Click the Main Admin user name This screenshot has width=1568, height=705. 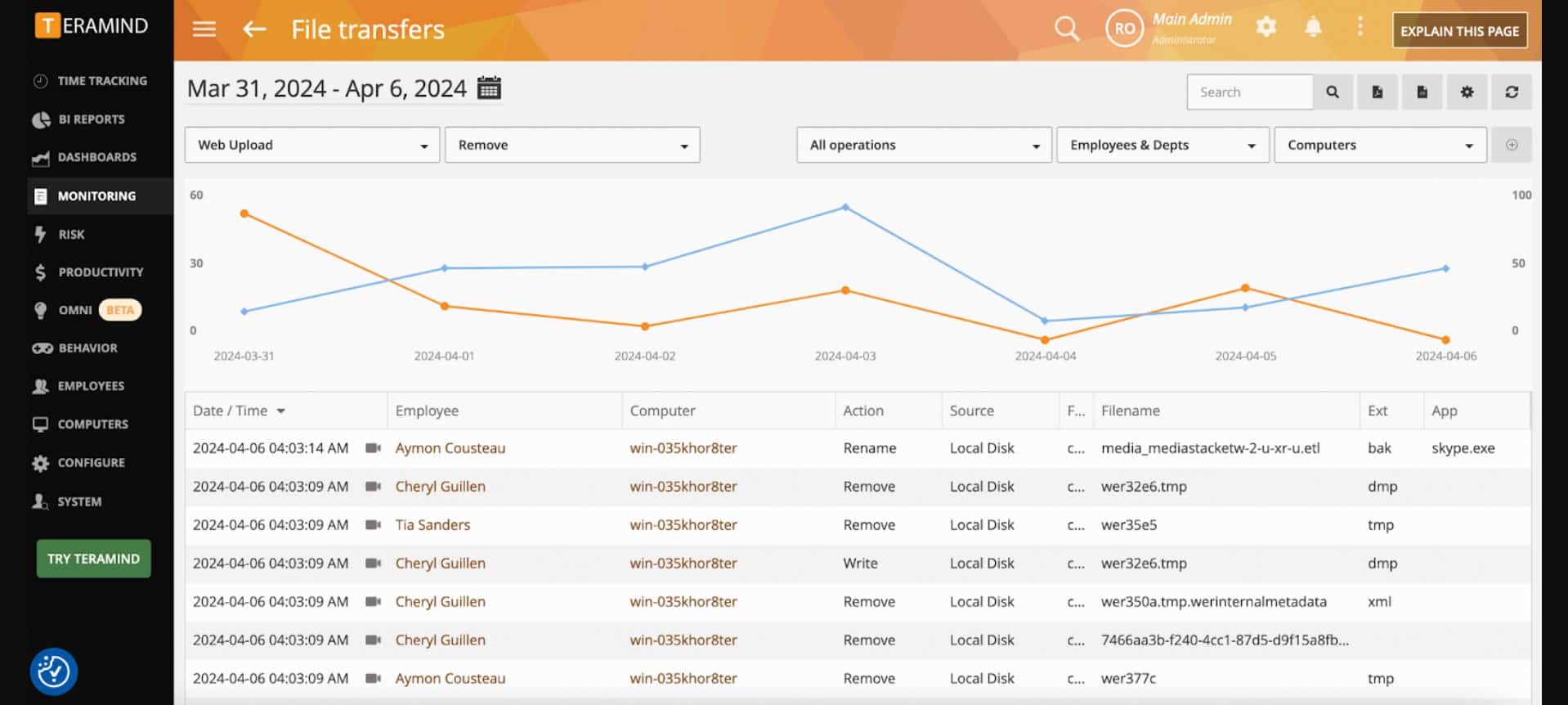click(x=1192, y=20)
